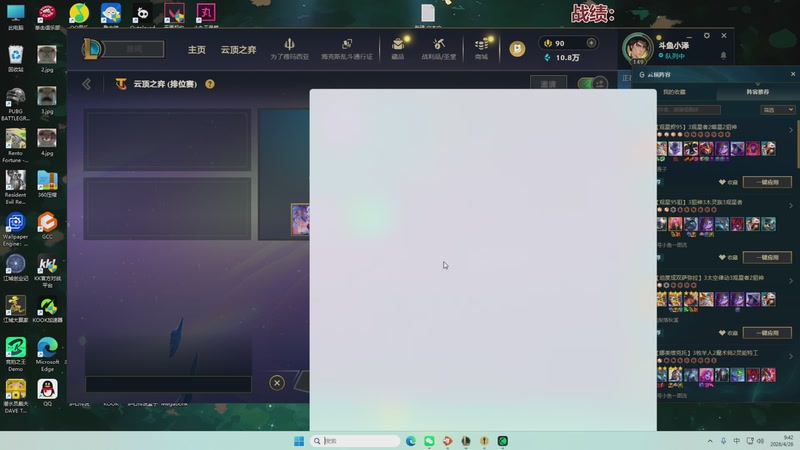Open the 回收站 Recycle Bin desktop icon
Viewport: 800px width, 450px height.
coord(15,59)
